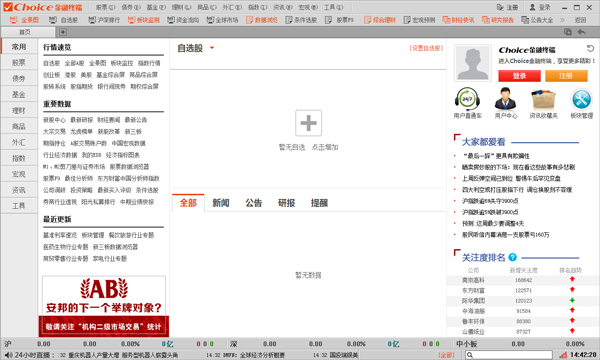Image resolution: width=600 pixels, height=360 pixels.
Task: Open 板块管理 link under 最近更新
Action: [93, 235]
